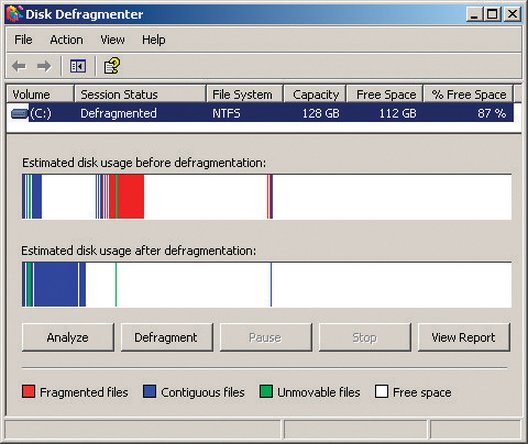Click the Forward arrow toolbar icon
This screenshot has width=528, height=444.
[x=44, y=66]
